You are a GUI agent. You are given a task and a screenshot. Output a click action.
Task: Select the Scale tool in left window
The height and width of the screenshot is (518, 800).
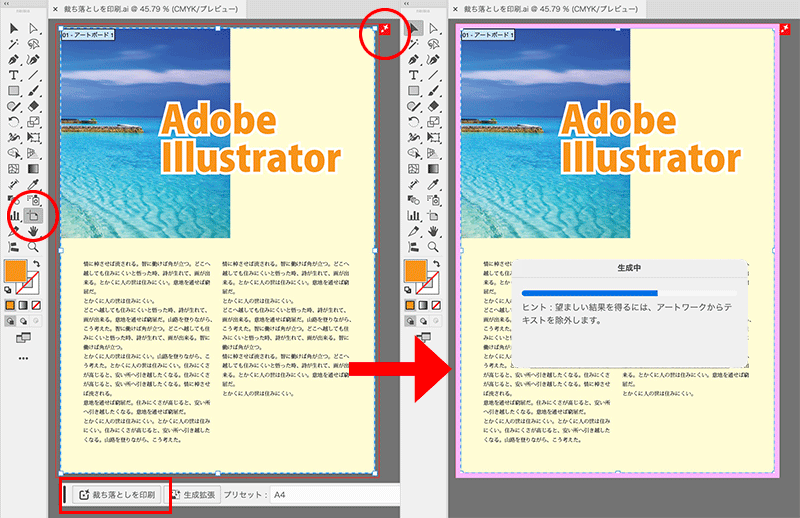(x=33, y=122)
